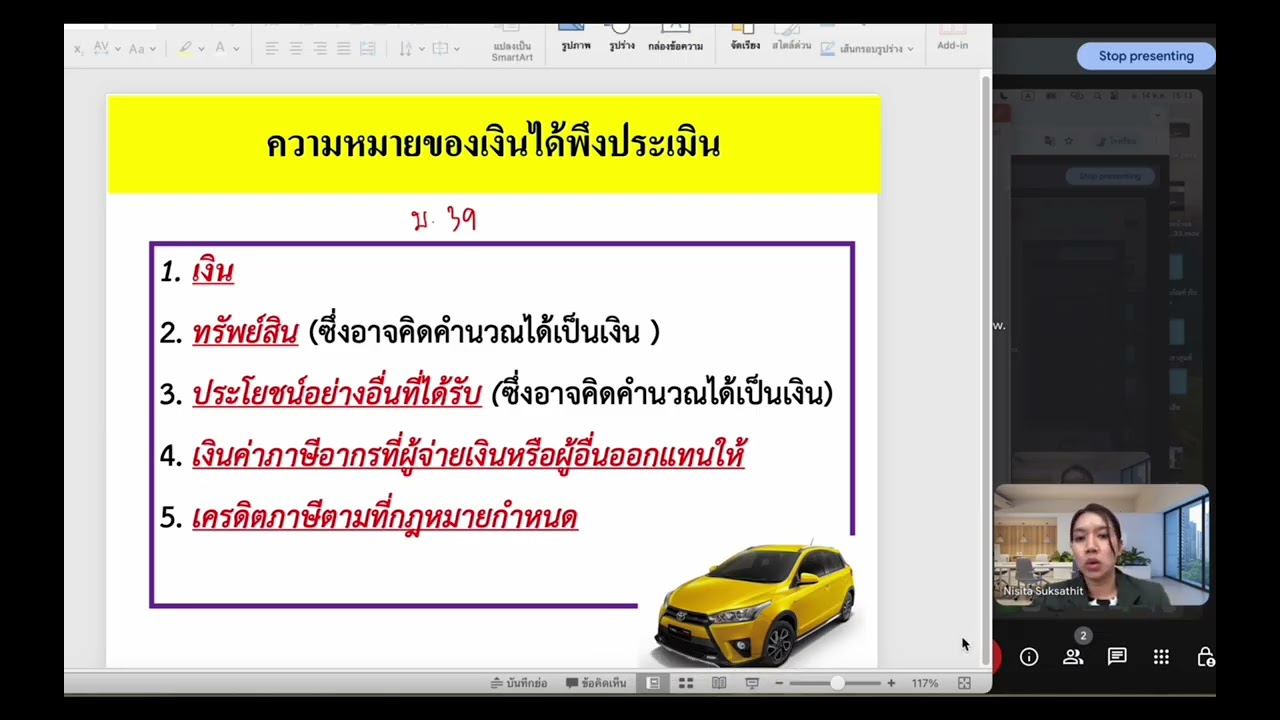Screen dimensions: 1280x720
Task: Click item 5 text เครดิตภาษีตามที่กฎหมายกำหนด
Action: [x=385, y=517]
